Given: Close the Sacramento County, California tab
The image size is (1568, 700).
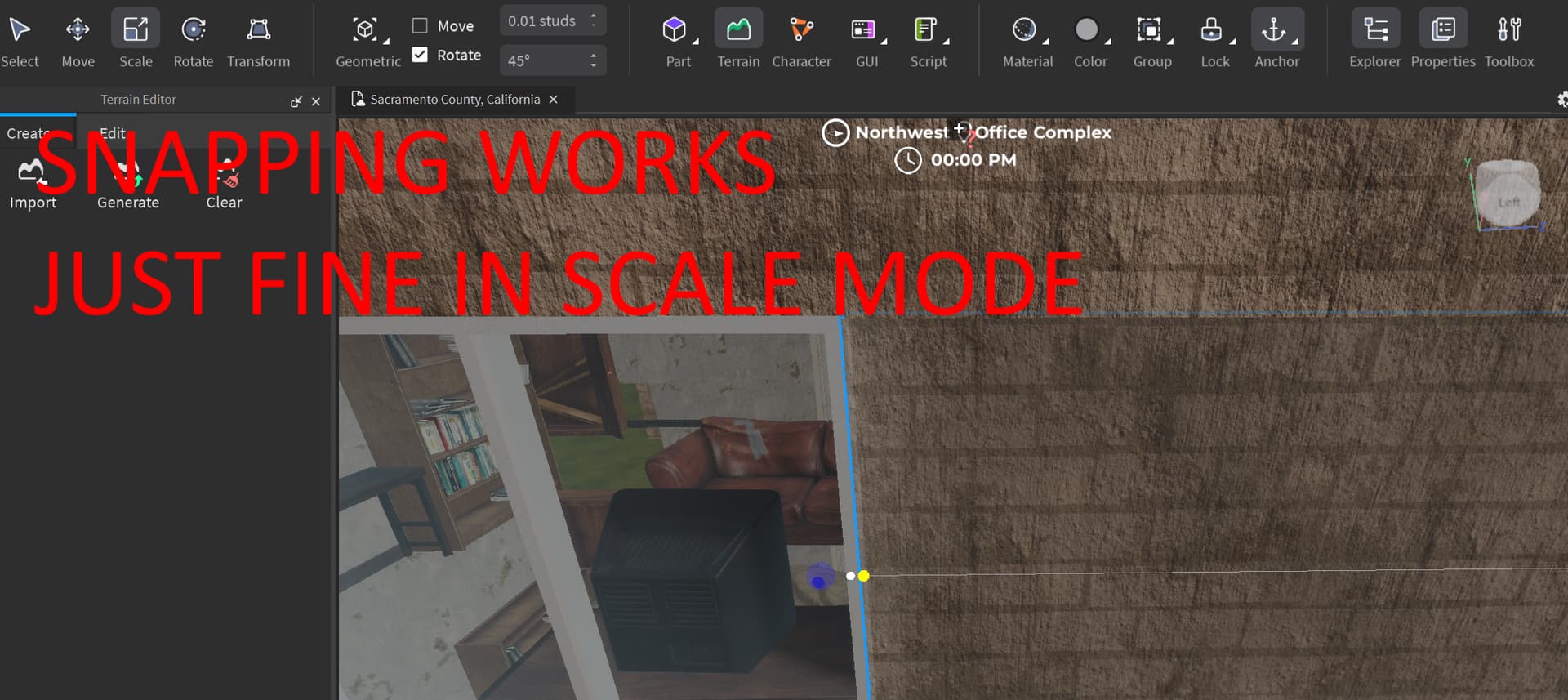Looking at the screenshot, I should pyautogui.click(x=554, y=100).
